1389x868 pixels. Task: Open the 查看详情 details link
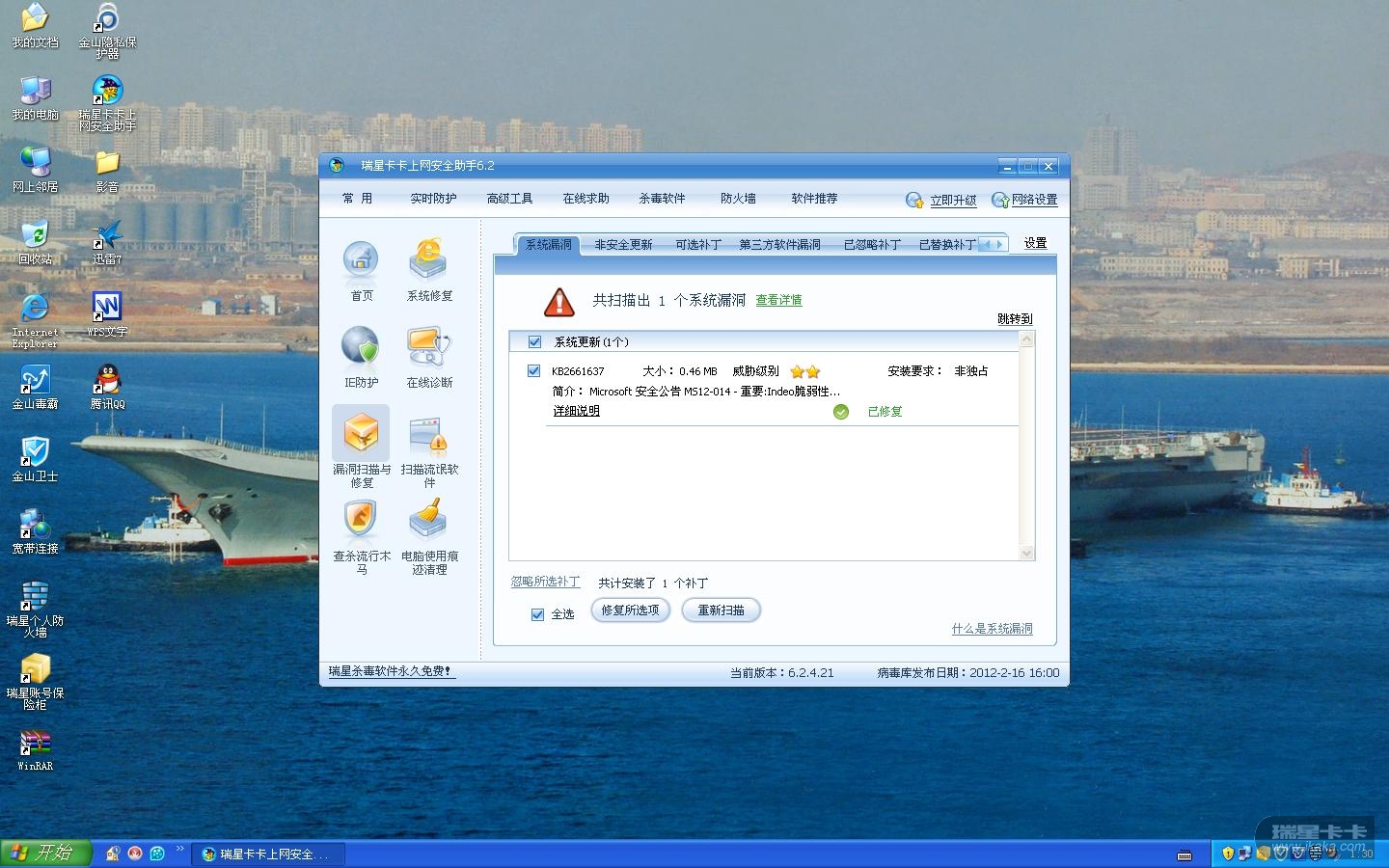click(778, 300)
